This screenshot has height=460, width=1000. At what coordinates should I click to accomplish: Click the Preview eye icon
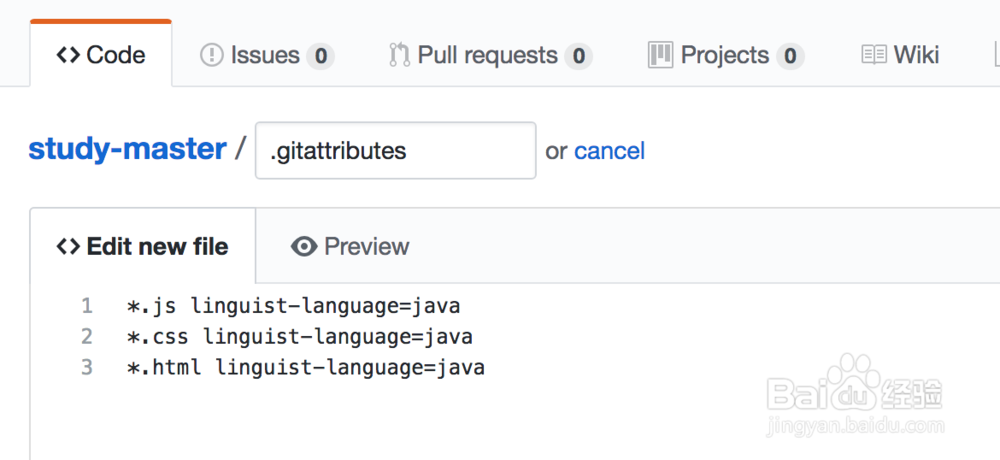(x=304, y=246)
